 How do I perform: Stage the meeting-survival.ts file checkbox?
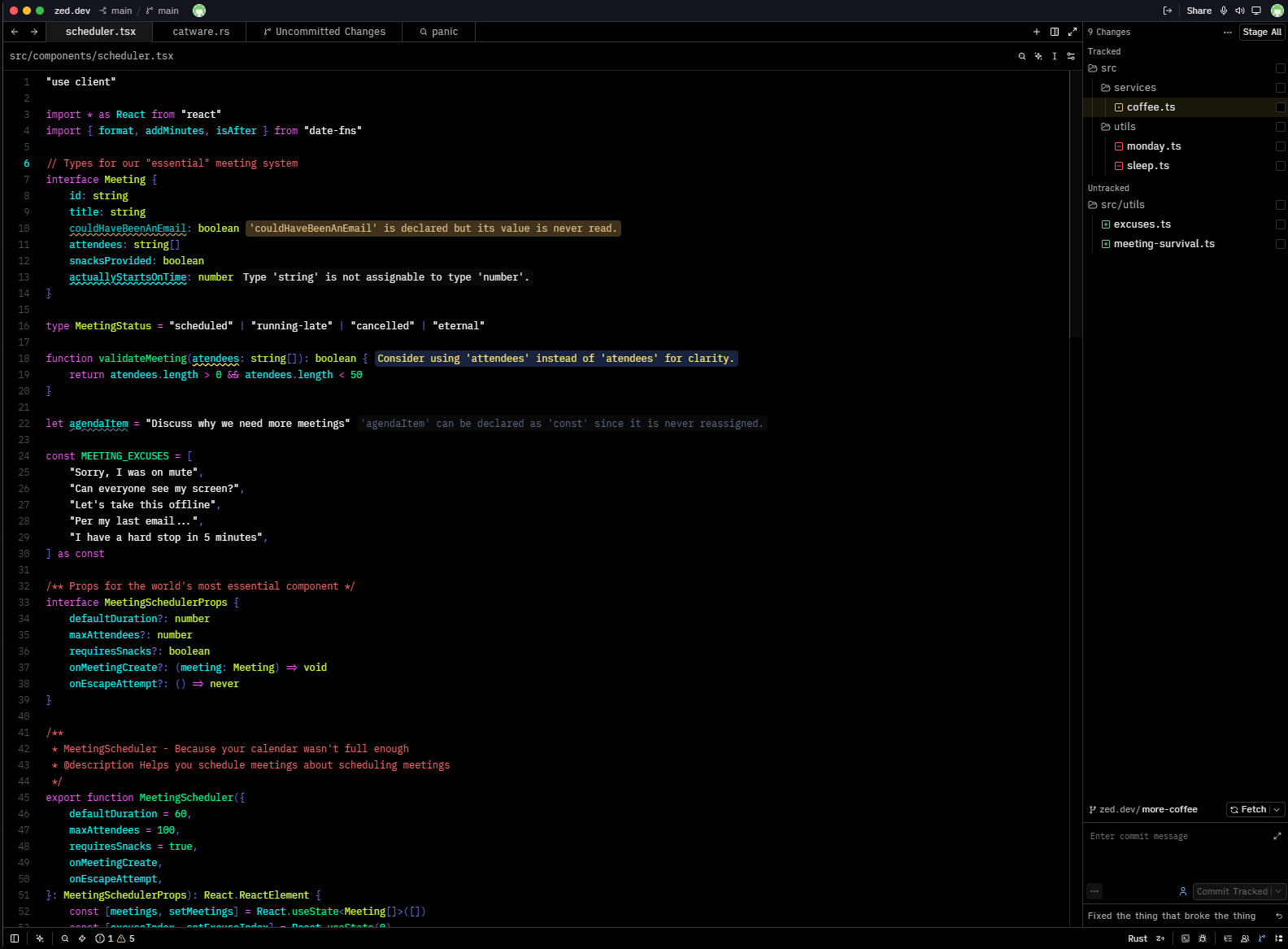pyautogui.click(x=1281, y=244)
